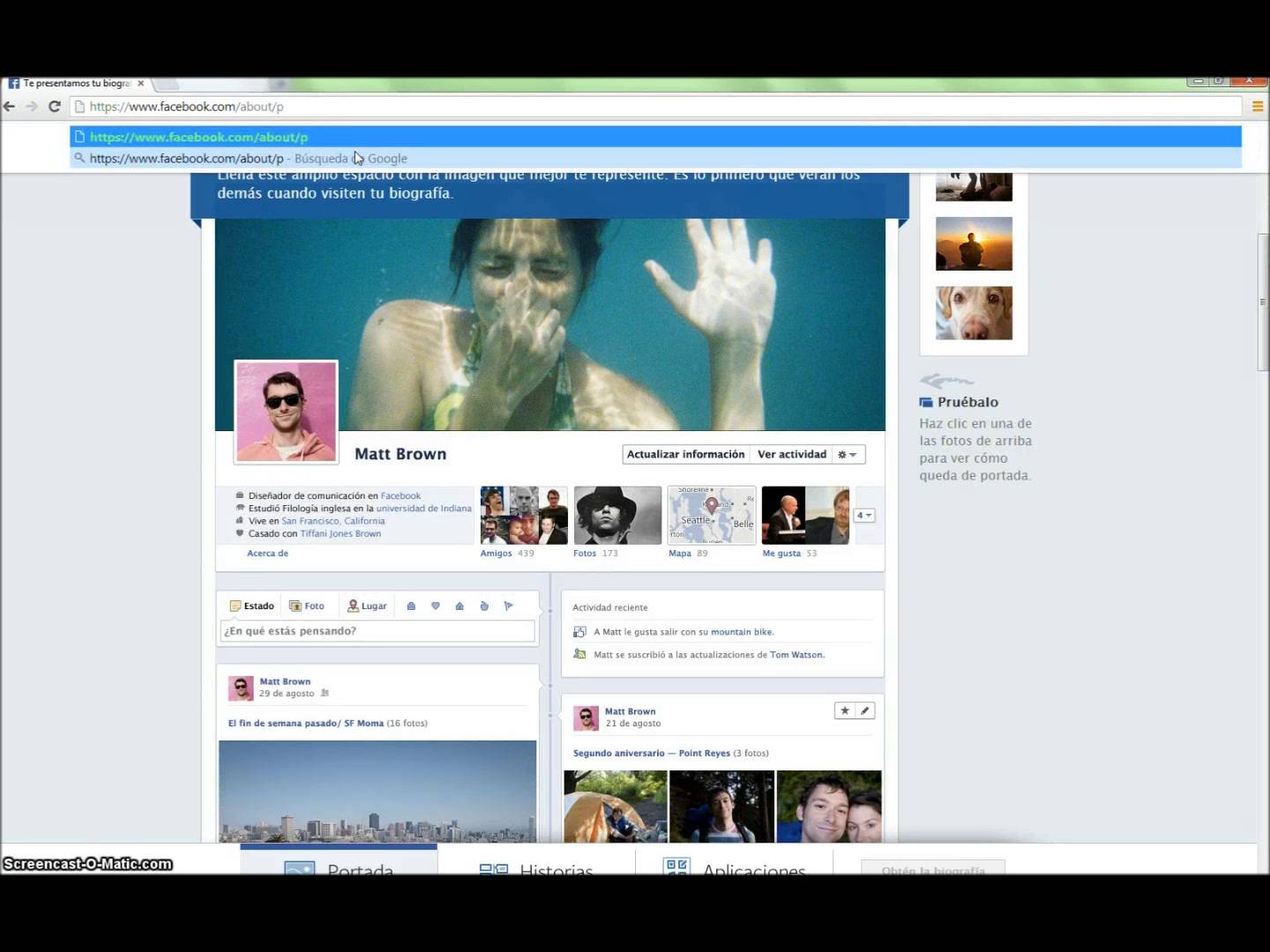Image resolution: width=1270 pixels, height=952 pixels.
Task: Click the Ver actividad button
Action: [791, 455]
